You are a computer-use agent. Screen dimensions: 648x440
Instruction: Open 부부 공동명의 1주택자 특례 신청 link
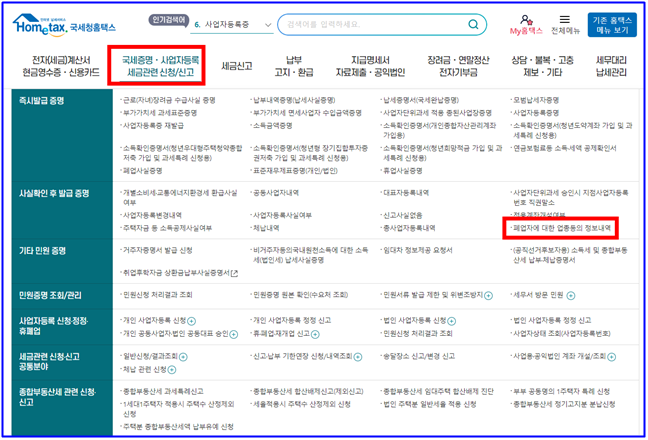click(x=561, y=391)
